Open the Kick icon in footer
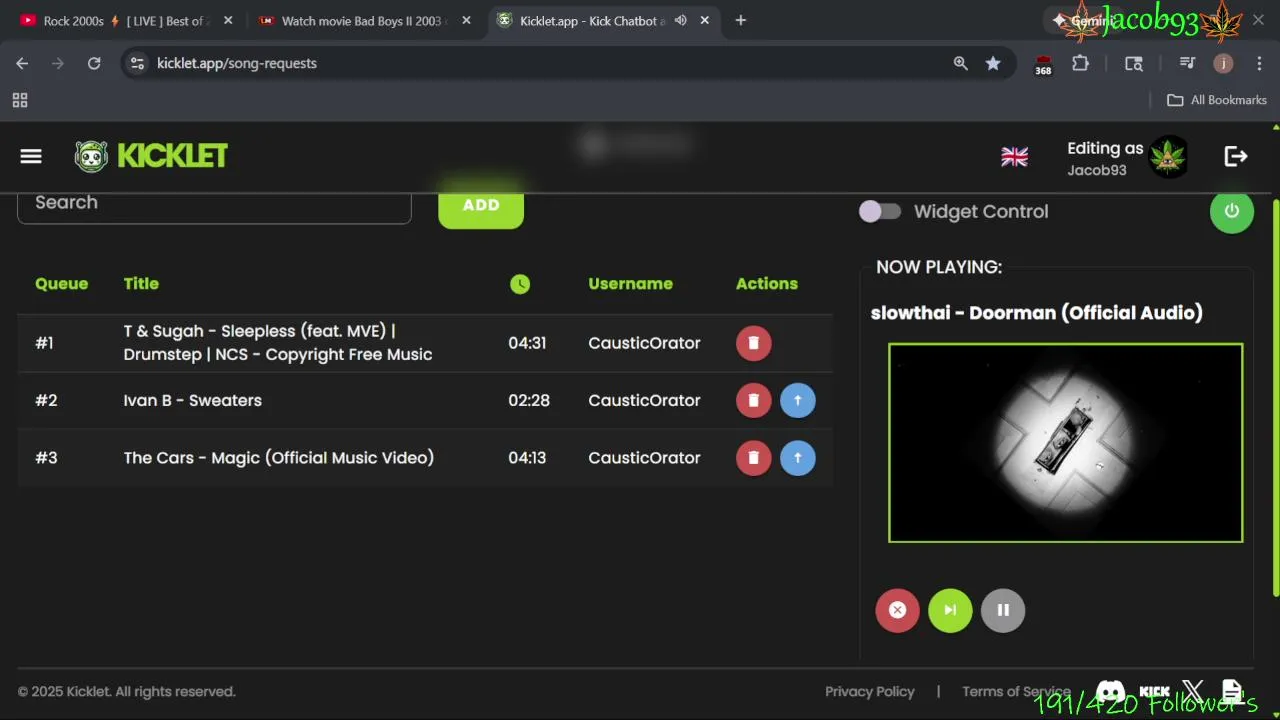This screenshot has width=1280, height=720. tap(1154, 691)
